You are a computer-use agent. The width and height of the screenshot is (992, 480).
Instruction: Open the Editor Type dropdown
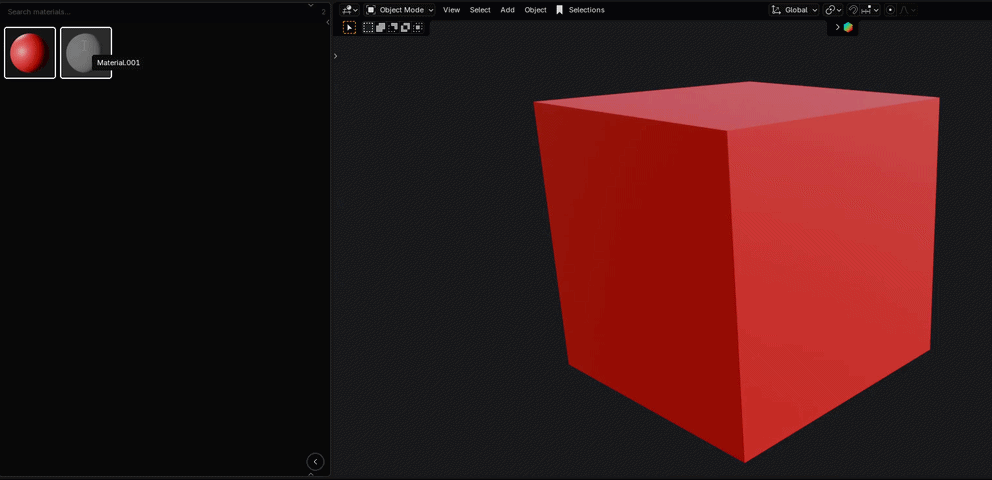(x=350, y=10)
